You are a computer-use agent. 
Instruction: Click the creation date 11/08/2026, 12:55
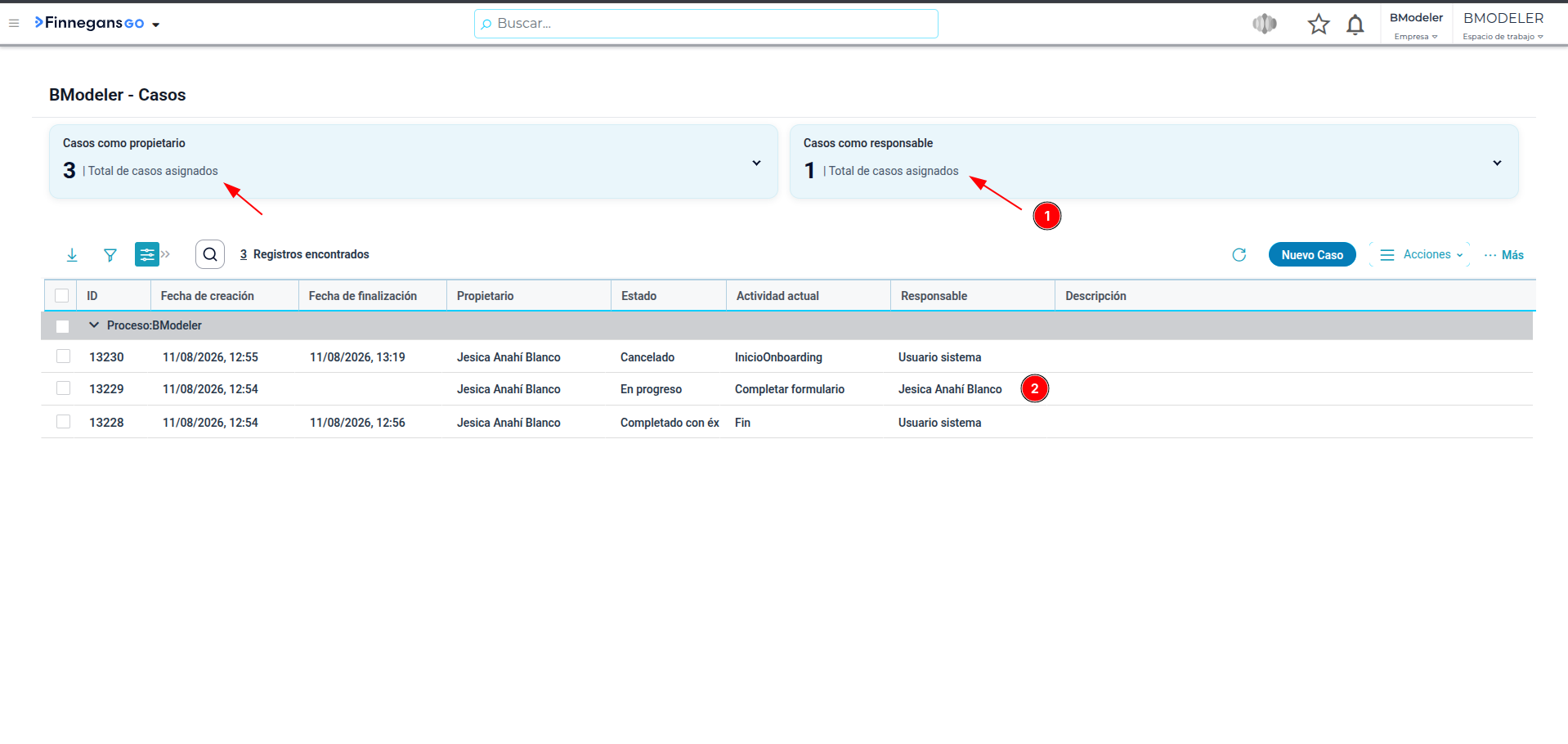[x=210, y=357]
